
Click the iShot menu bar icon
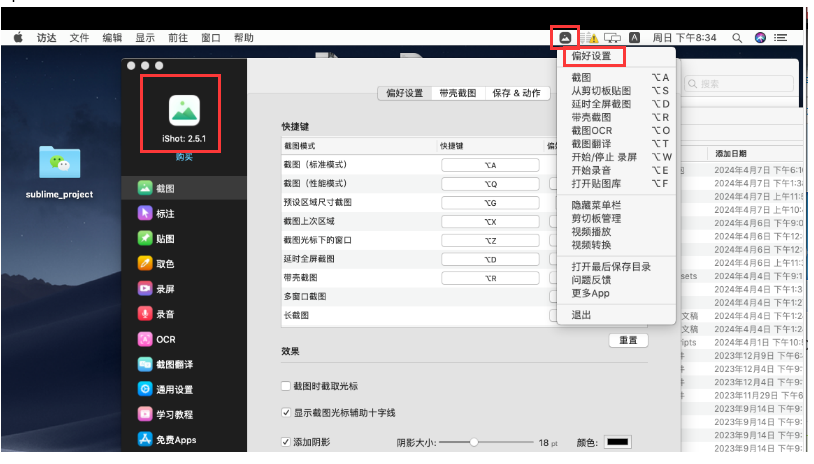tap(565, 37)
